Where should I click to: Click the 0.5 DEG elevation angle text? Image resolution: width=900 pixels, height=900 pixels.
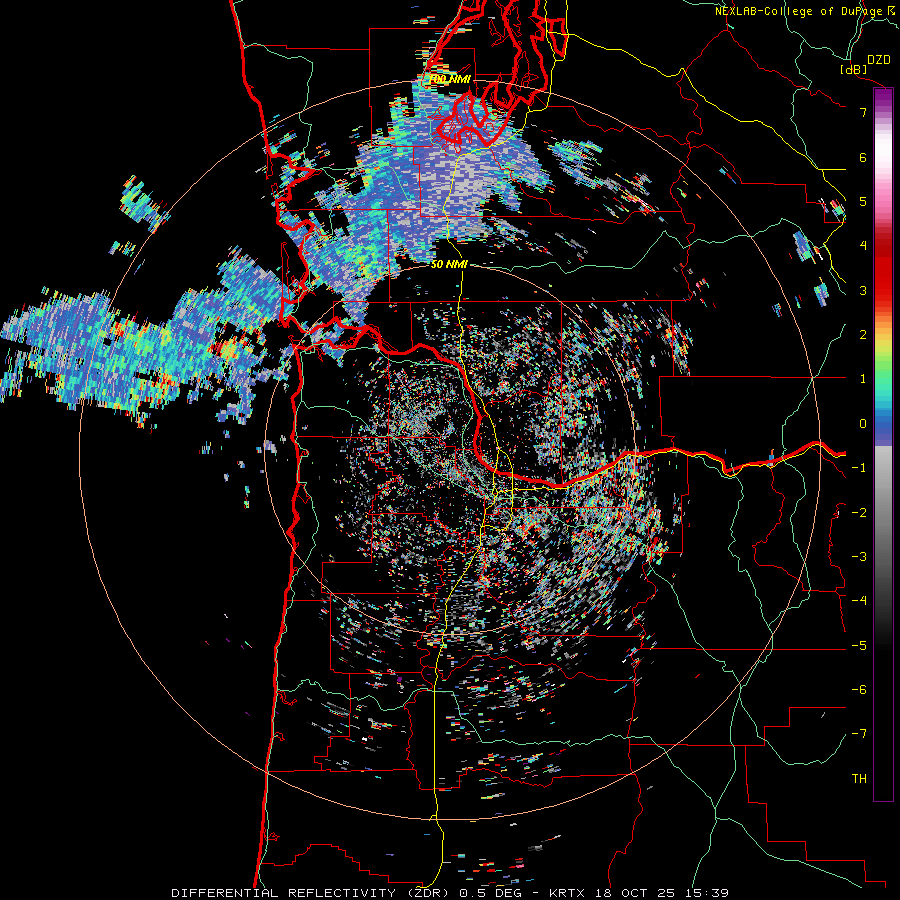tap(490, 893)
